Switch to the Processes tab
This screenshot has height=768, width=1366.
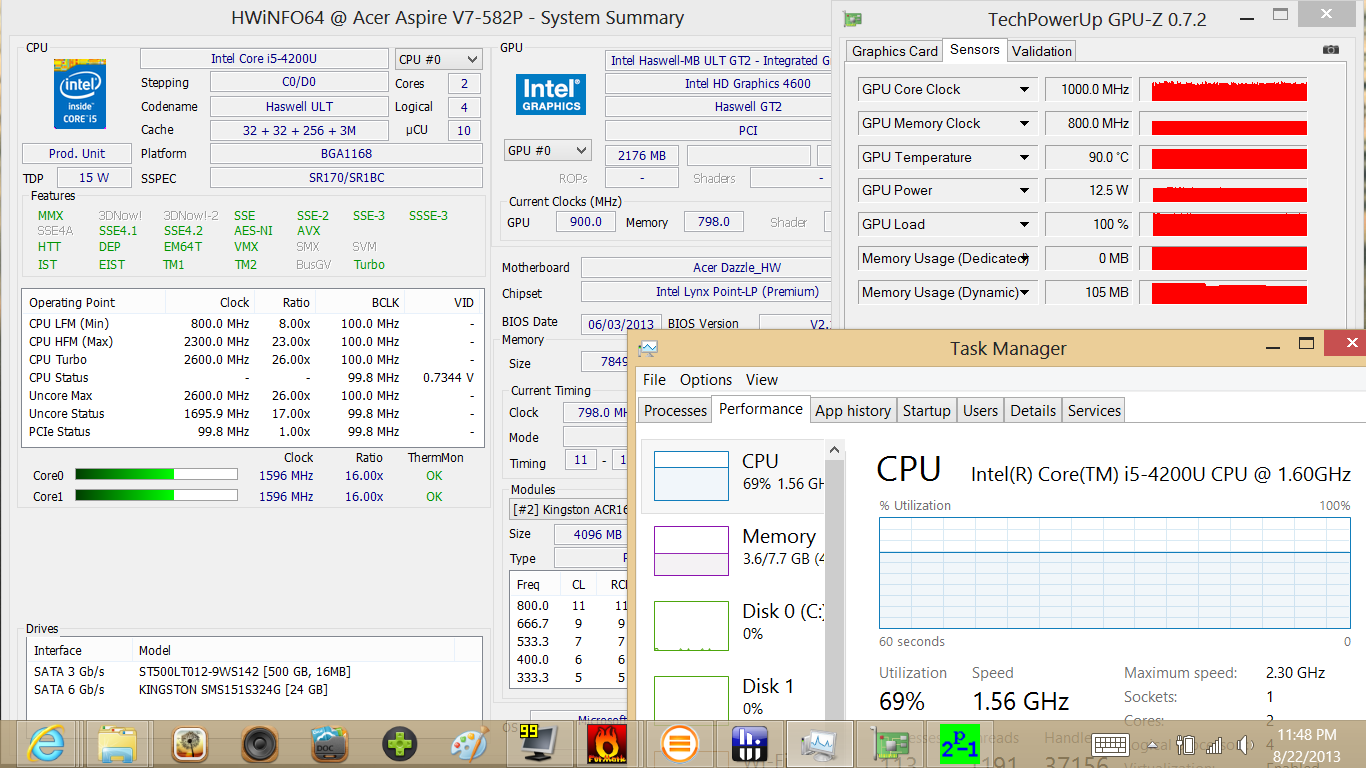(675, 410)
